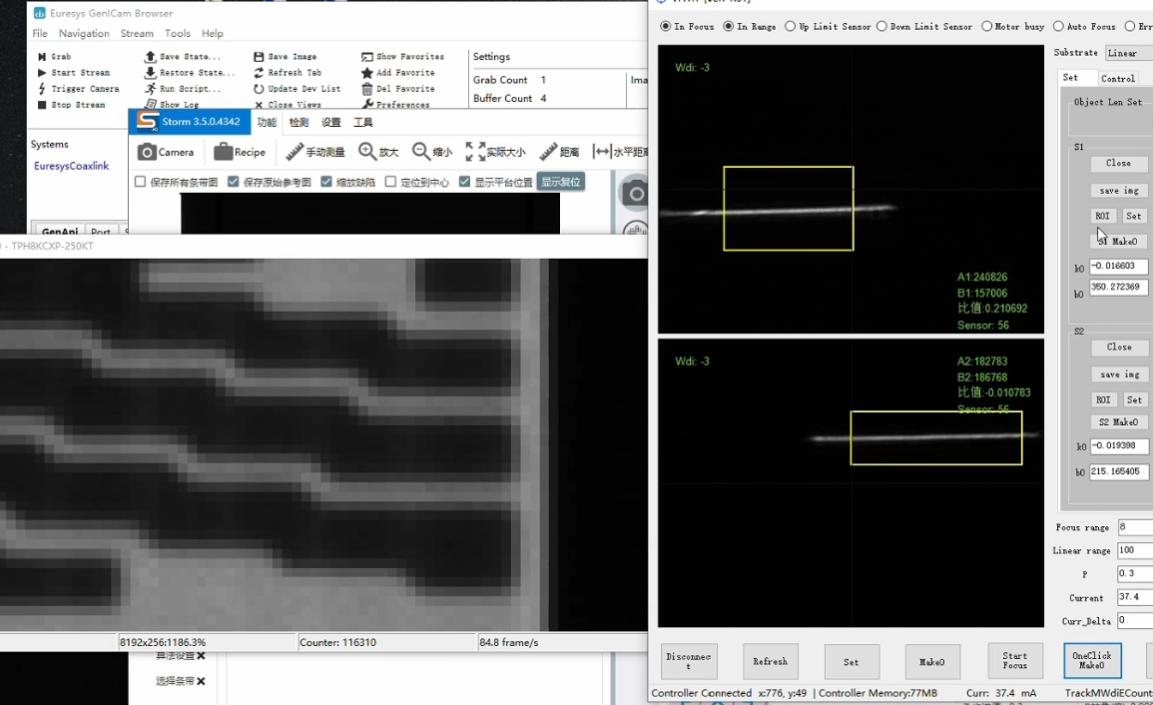Switch to the 设置 tab in Storm
Viewport: 1153px width, 705px height.
pos(331,122)
